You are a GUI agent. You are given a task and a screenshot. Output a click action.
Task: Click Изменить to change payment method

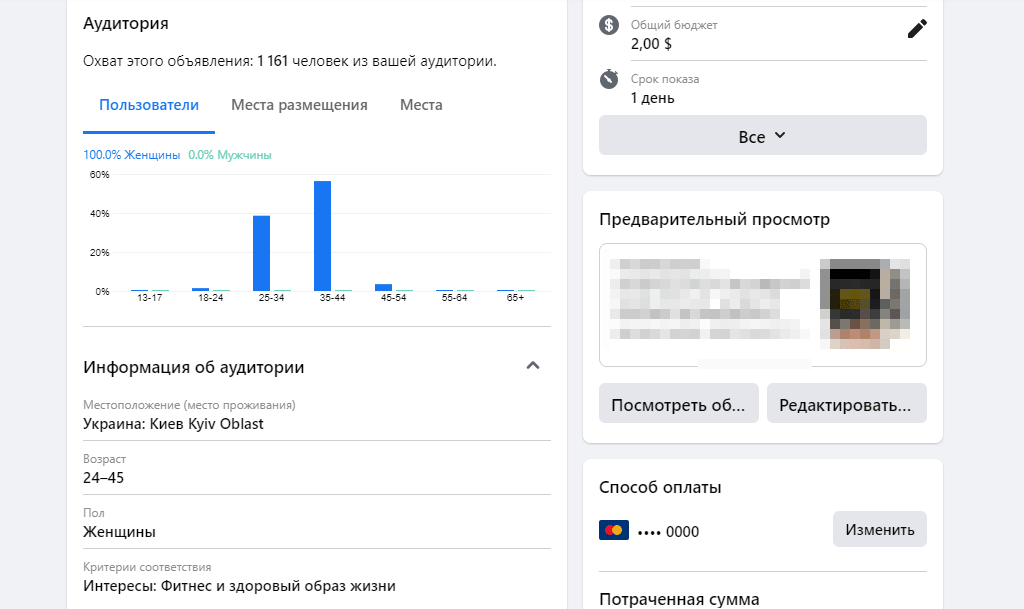click(879, 528)
